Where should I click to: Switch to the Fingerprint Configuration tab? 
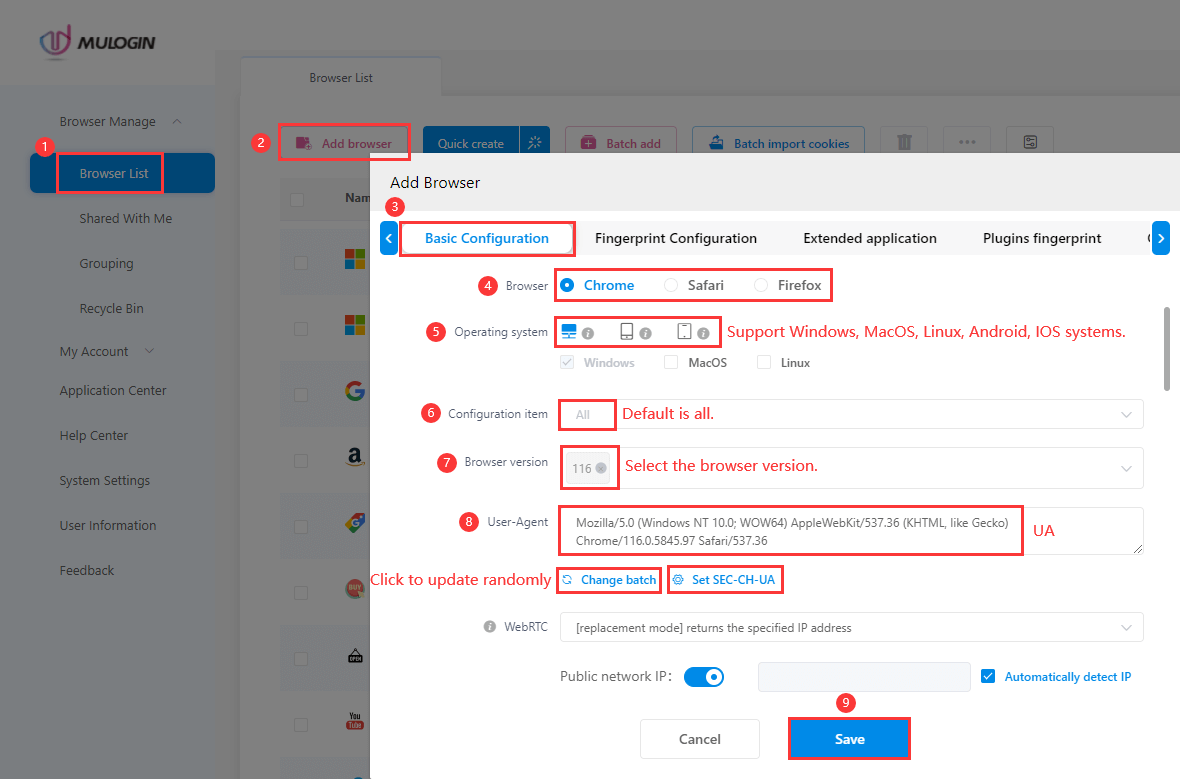[676, 238]
